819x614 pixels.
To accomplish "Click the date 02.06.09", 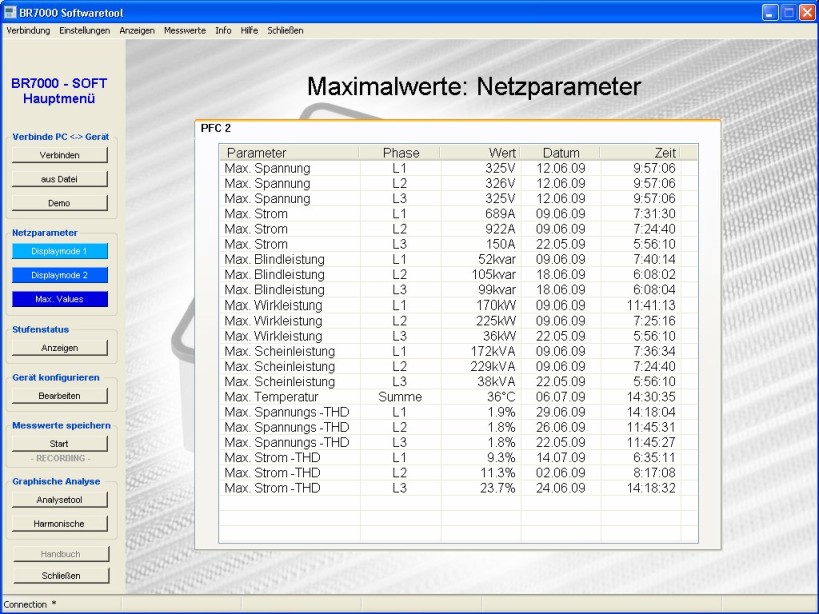I will [x=560, y=473].
